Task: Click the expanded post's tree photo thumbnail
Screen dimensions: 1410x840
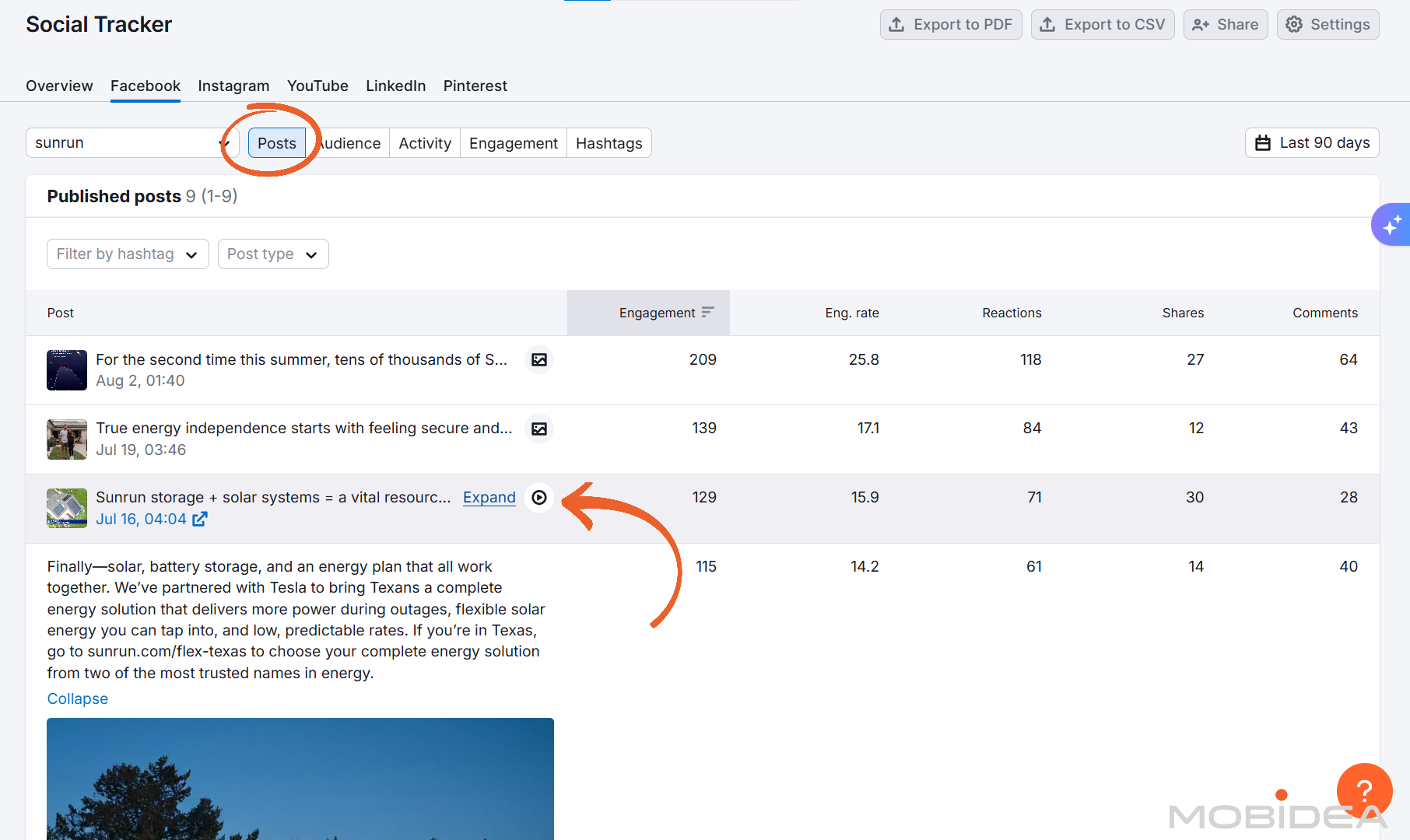Action: pos(300,778)
